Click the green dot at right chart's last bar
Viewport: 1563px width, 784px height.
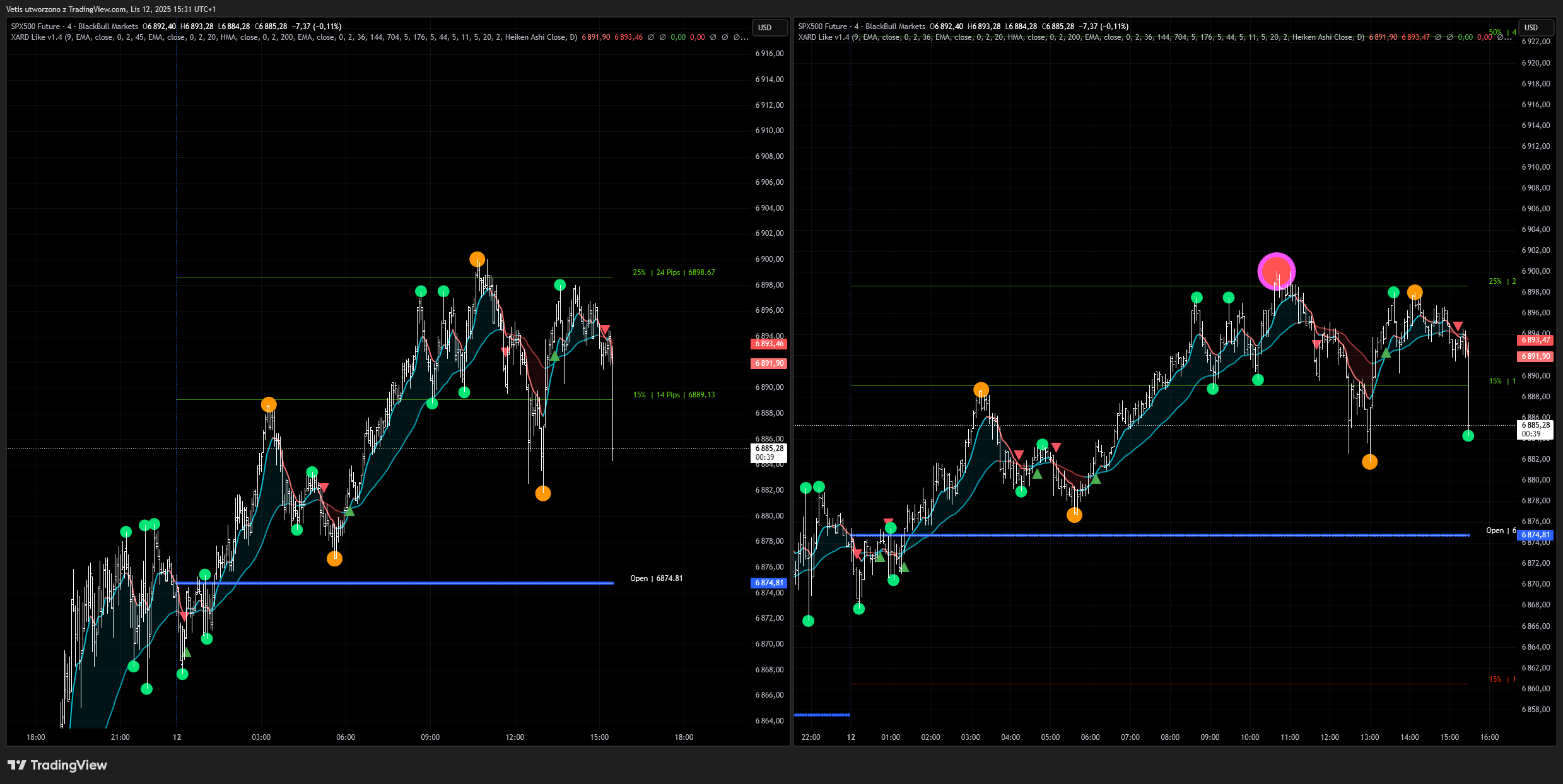click(x=1468, y=436)
